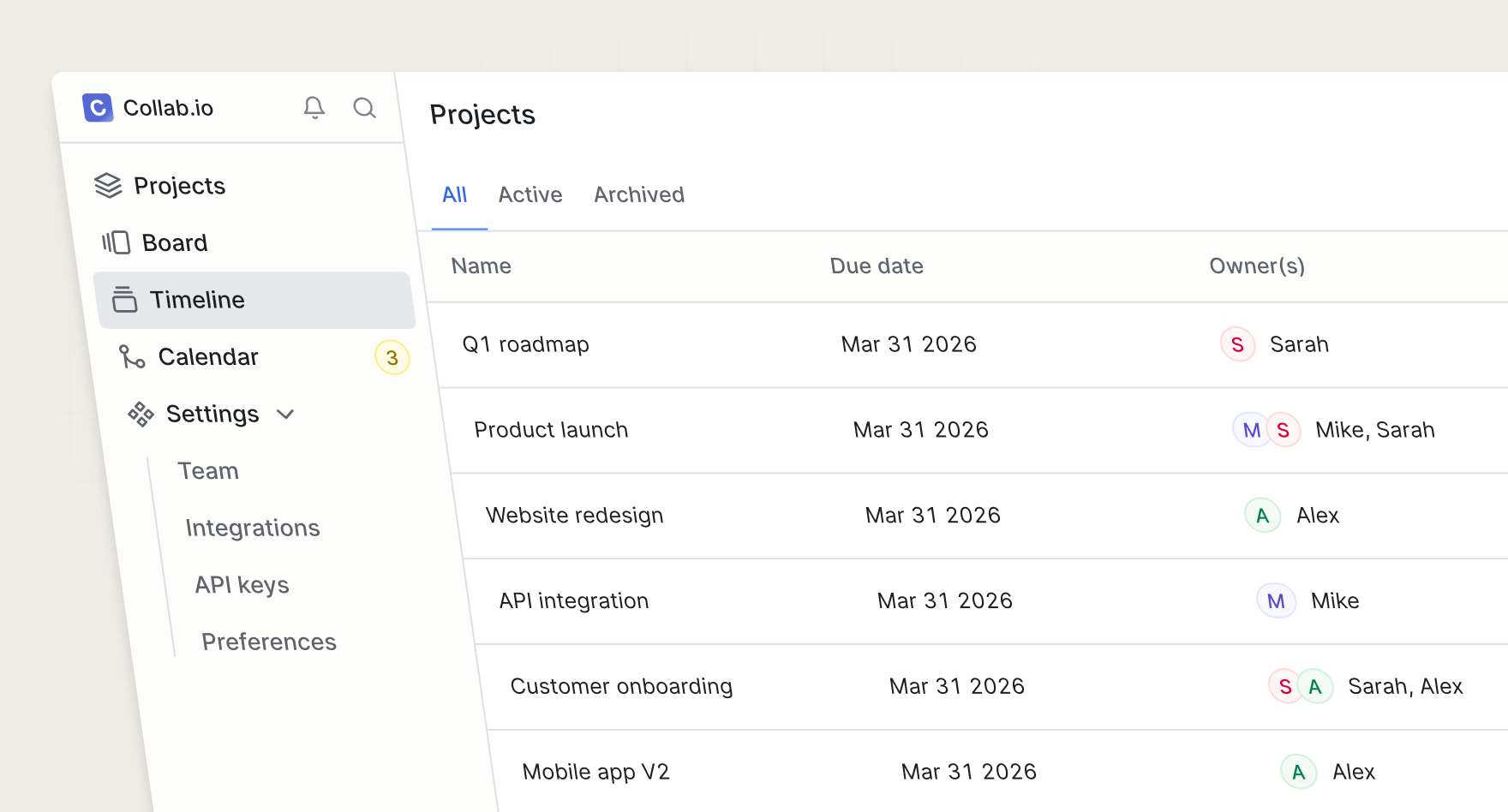Open Preferences in sidebar
1508x812 pixels.
[269, 642]
